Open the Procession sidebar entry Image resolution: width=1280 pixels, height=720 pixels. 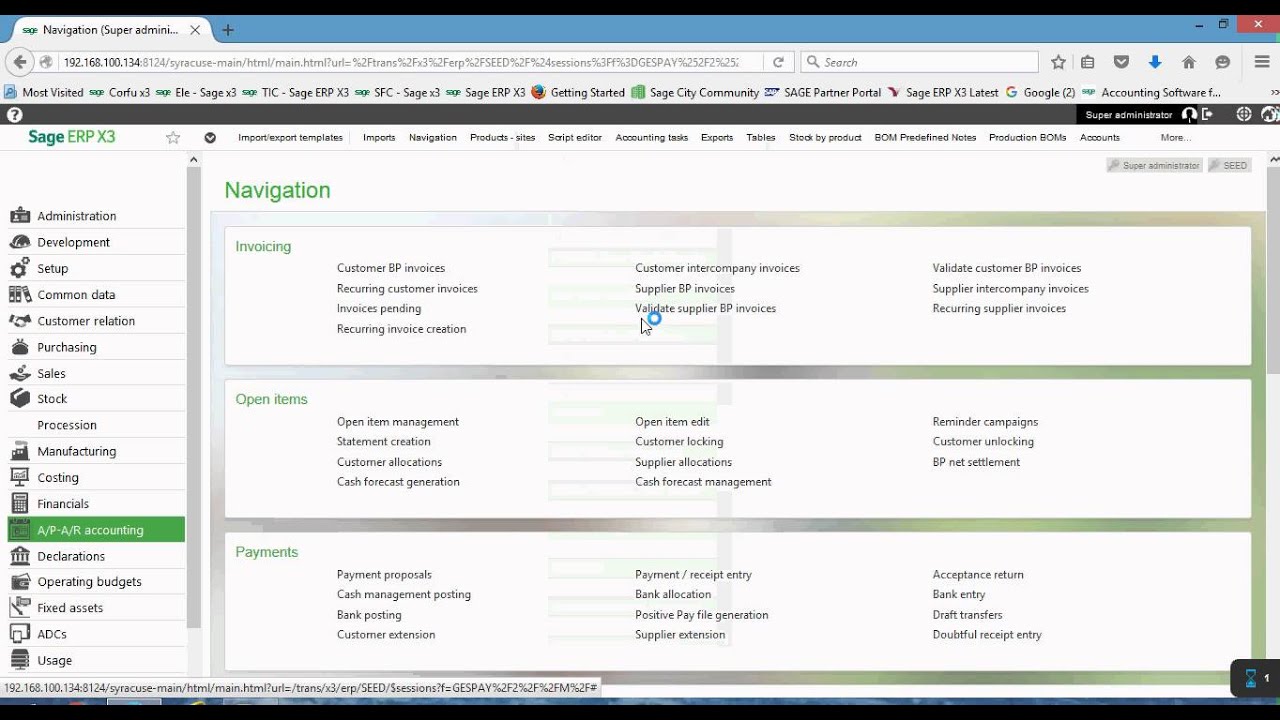(67, 425)
